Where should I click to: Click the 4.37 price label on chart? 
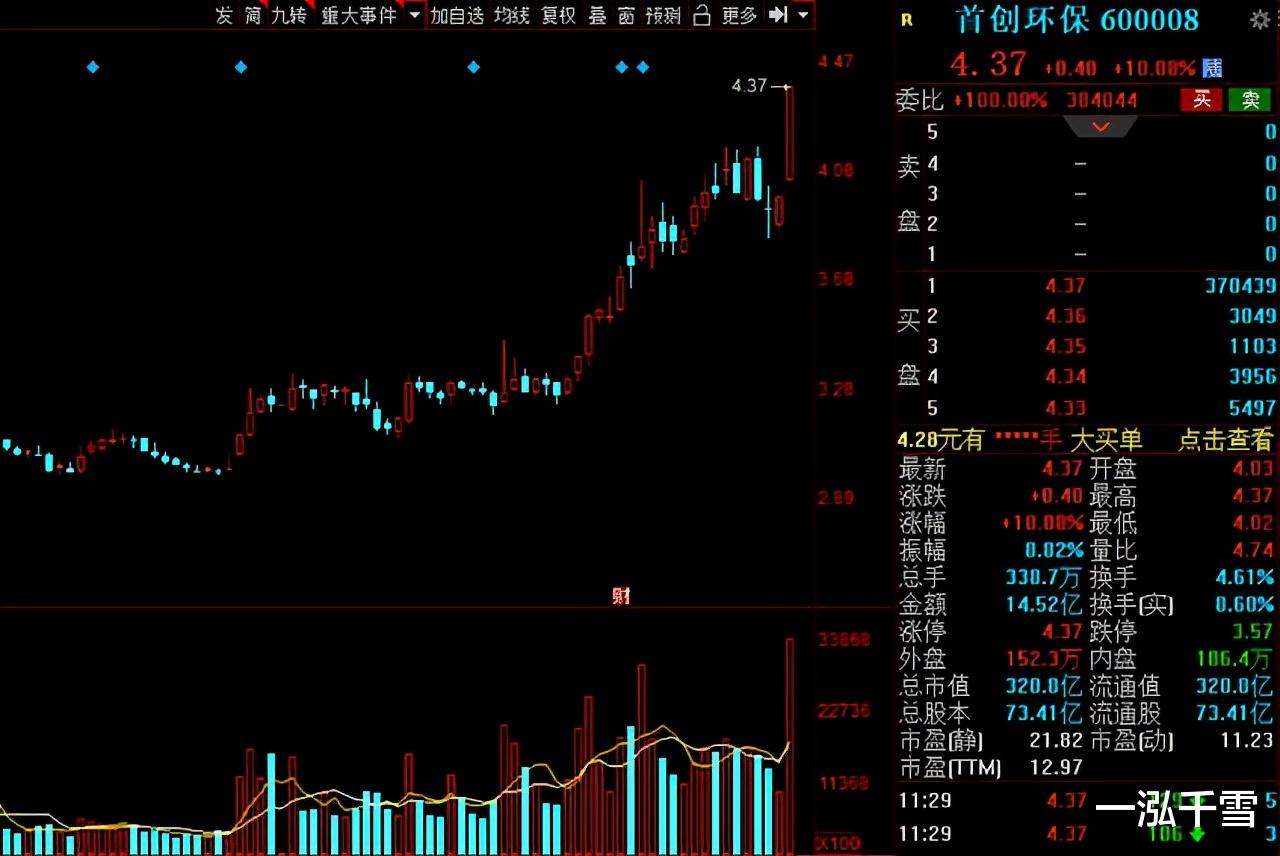749,86
